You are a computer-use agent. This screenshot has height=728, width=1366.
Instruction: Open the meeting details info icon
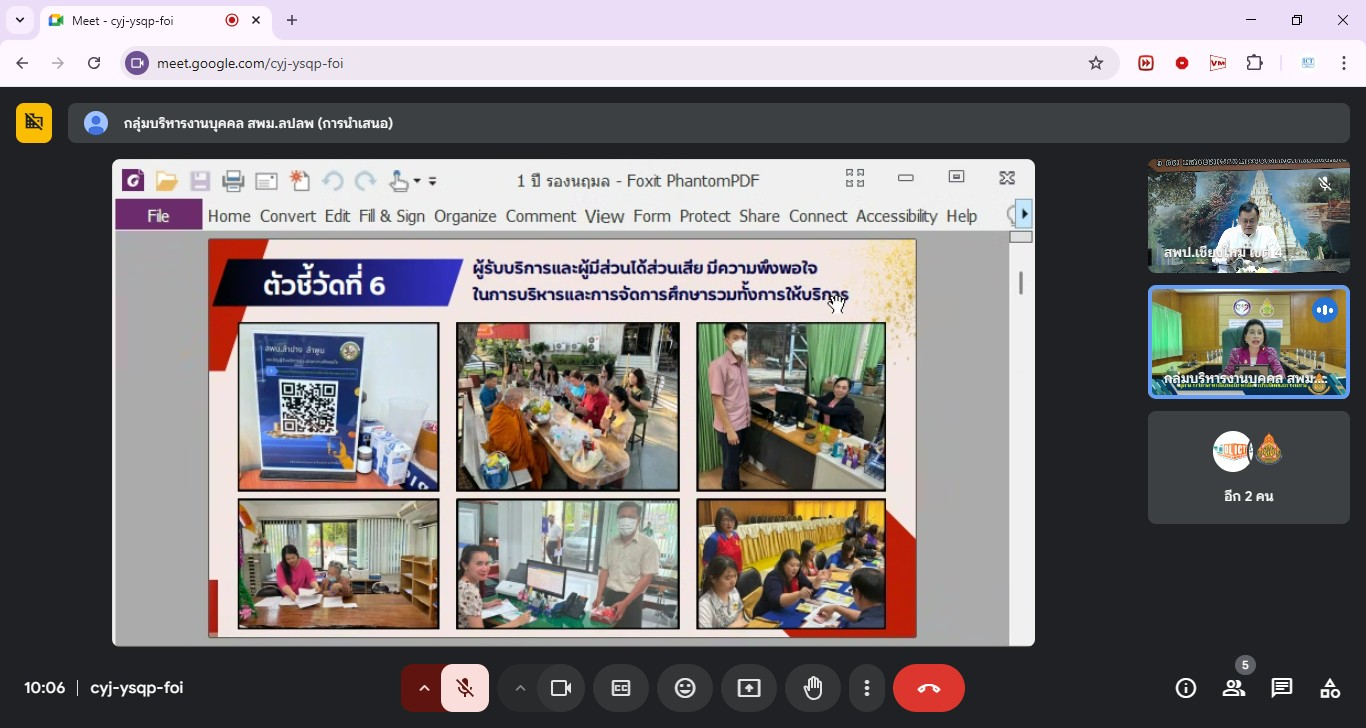pos(1186,688)
